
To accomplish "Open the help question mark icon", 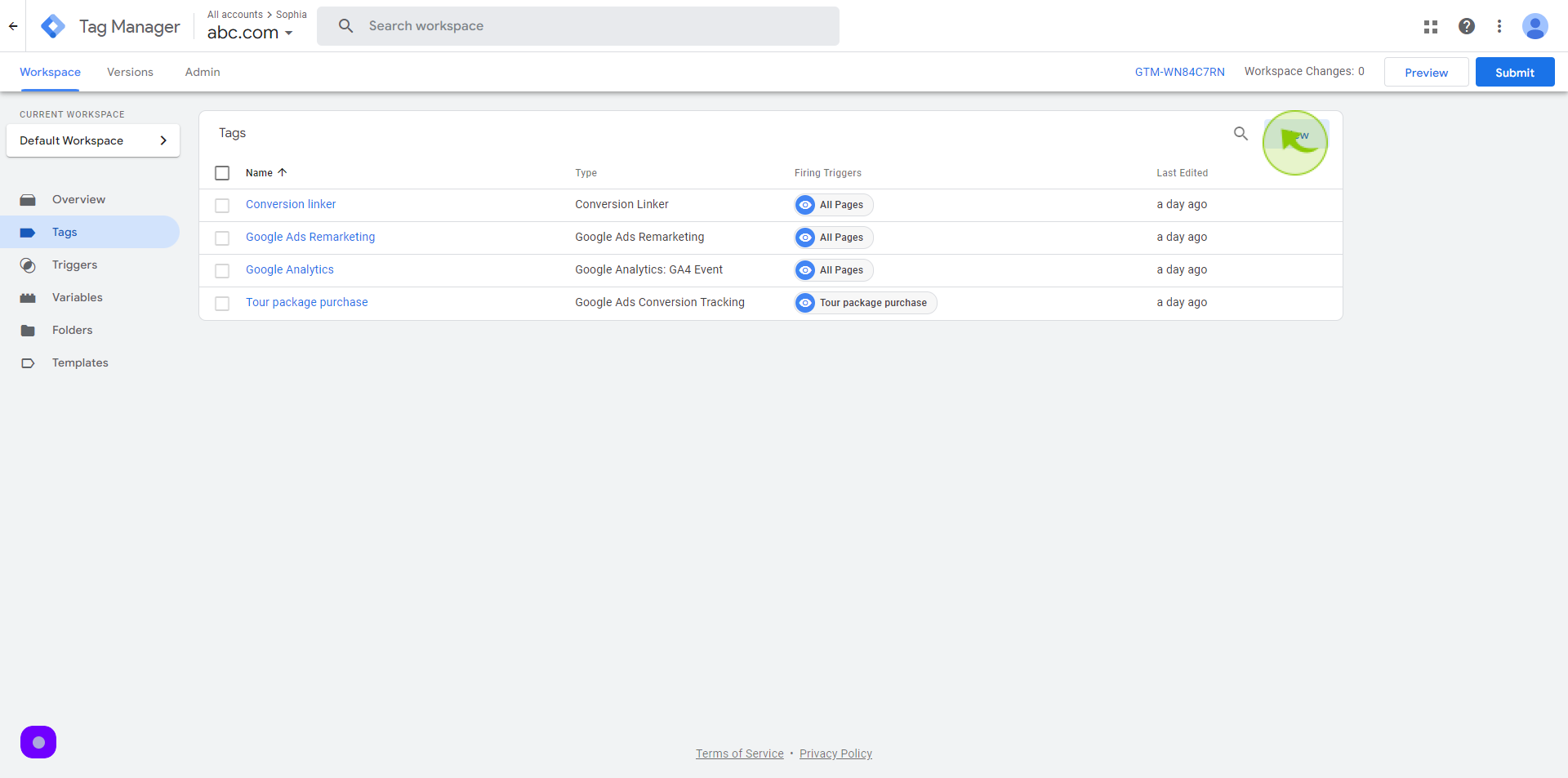I will [x=1467, y=26].
